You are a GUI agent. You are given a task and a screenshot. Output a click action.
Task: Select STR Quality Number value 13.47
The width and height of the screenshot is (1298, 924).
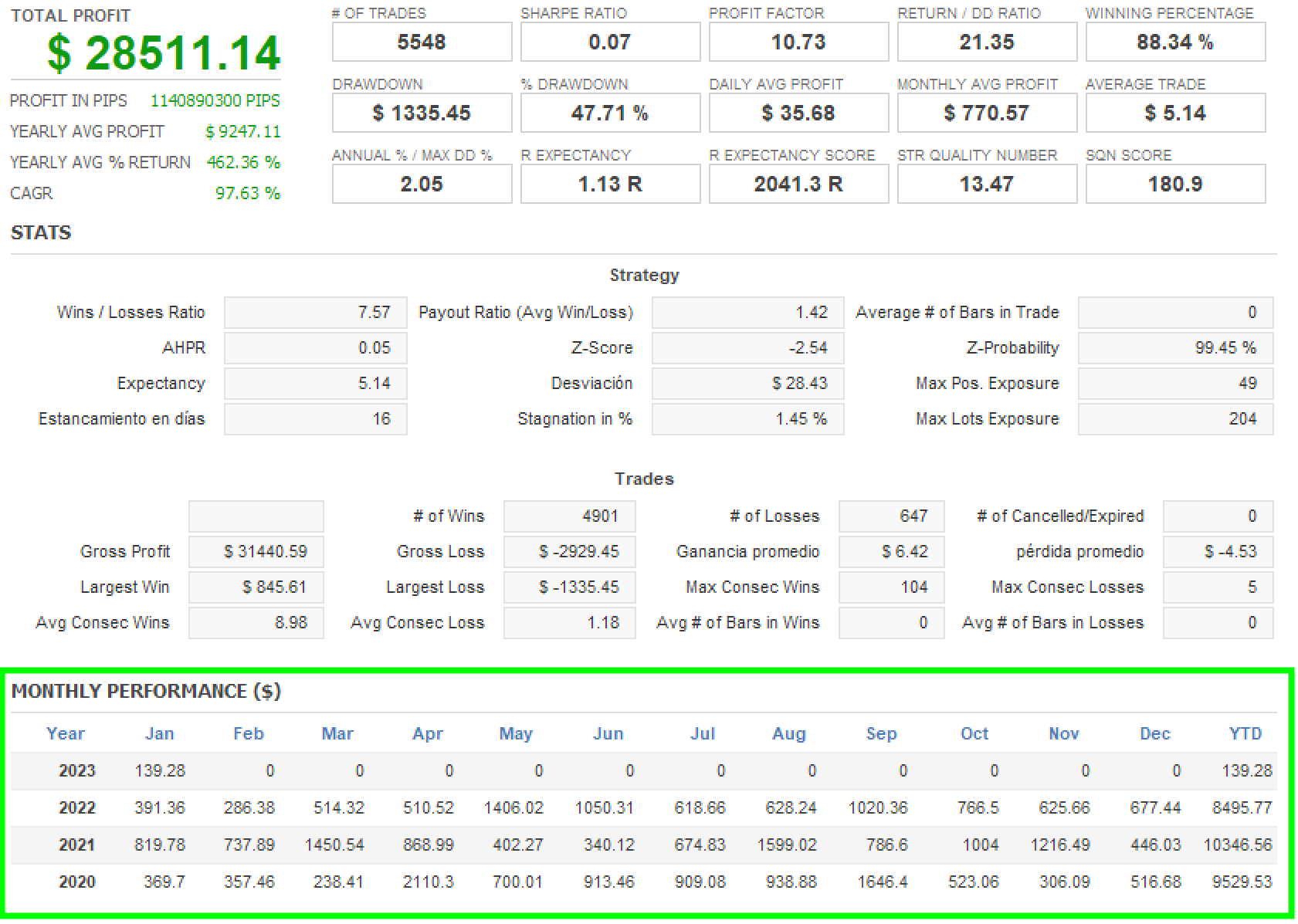987,184
